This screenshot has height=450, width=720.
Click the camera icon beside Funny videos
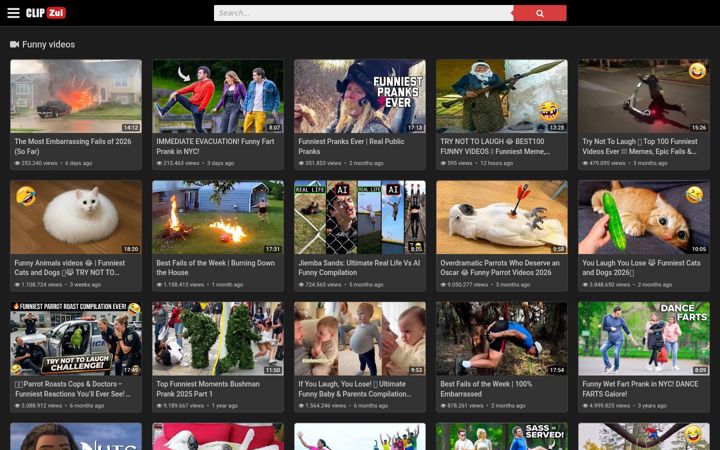(x=14, y=45)
